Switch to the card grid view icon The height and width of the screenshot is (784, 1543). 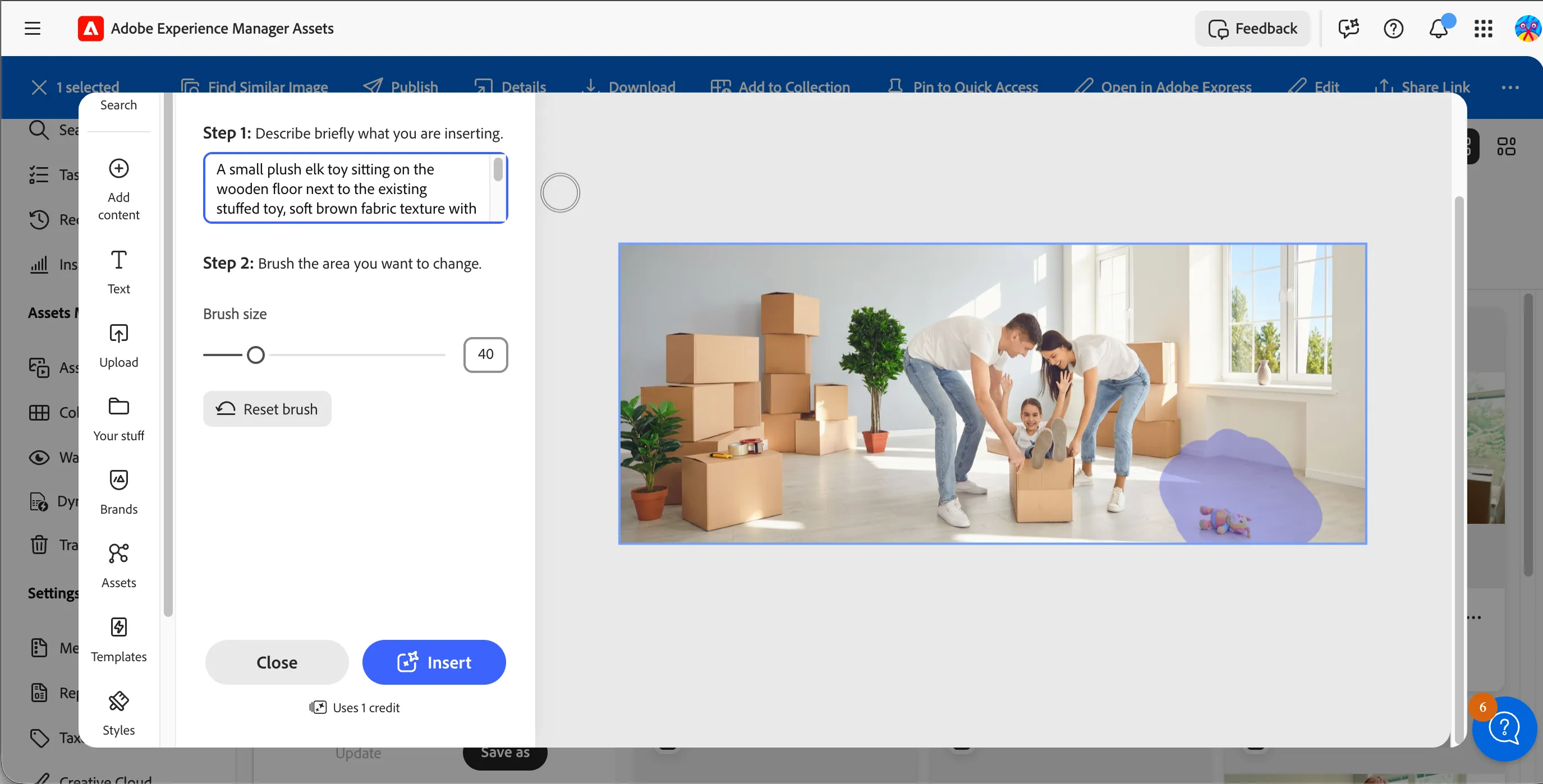(1506, 146)
